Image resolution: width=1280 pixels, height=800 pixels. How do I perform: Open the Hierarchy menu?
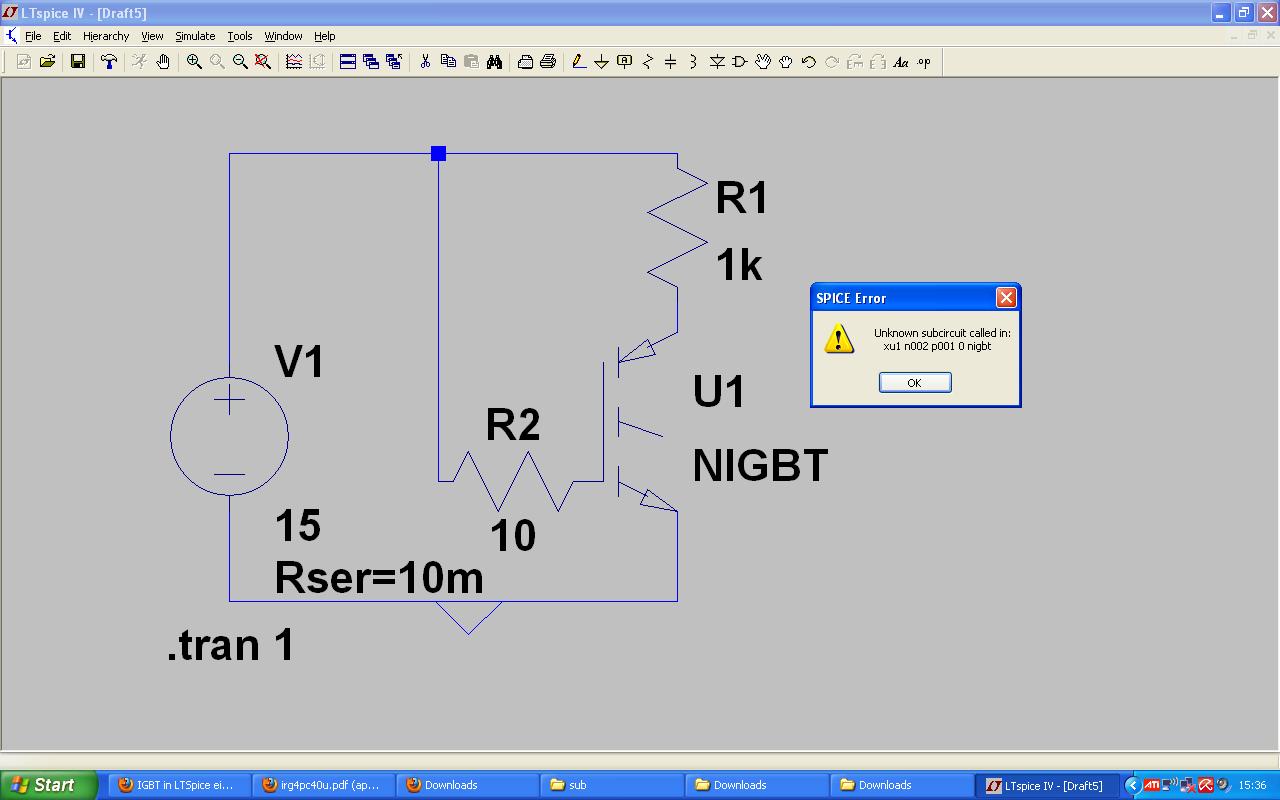coord(106,36)
